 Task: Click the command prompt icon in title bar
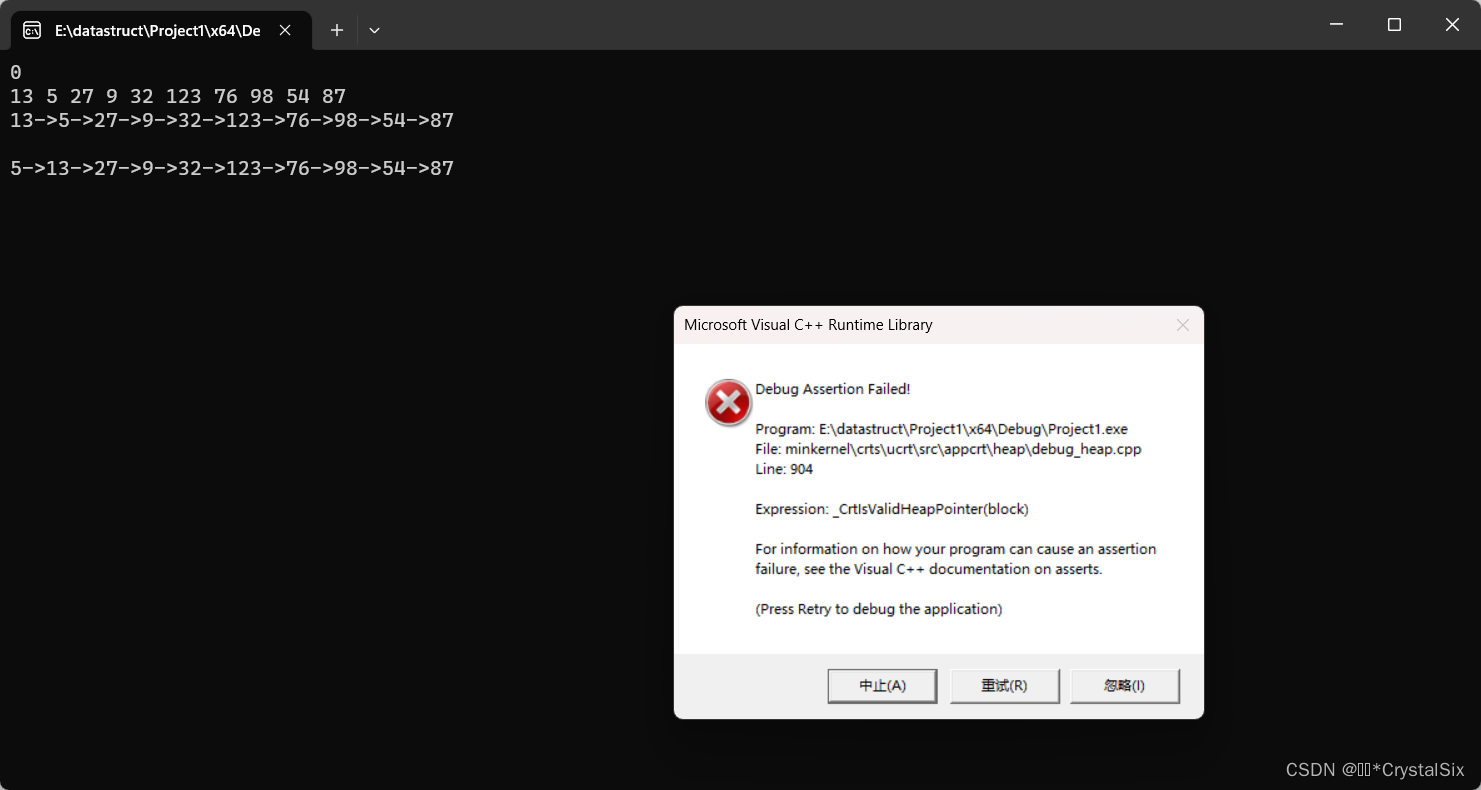pos(31,30)
